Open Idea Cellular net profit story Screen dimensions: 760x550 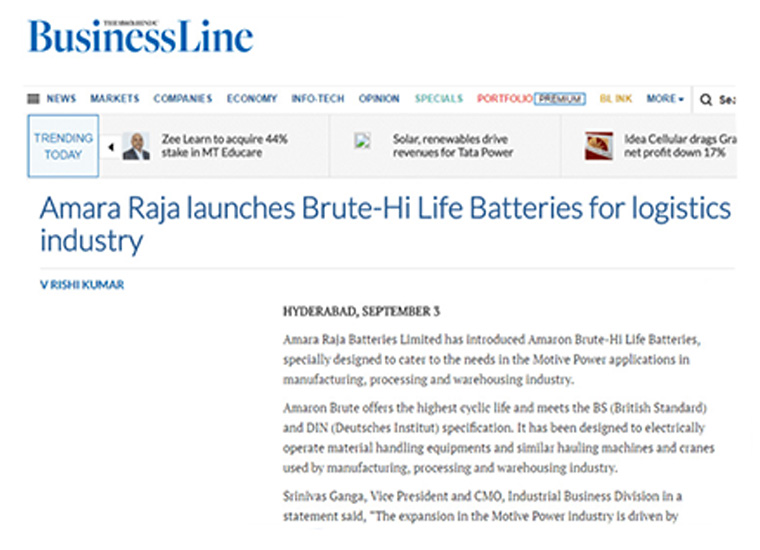point(680,146)
